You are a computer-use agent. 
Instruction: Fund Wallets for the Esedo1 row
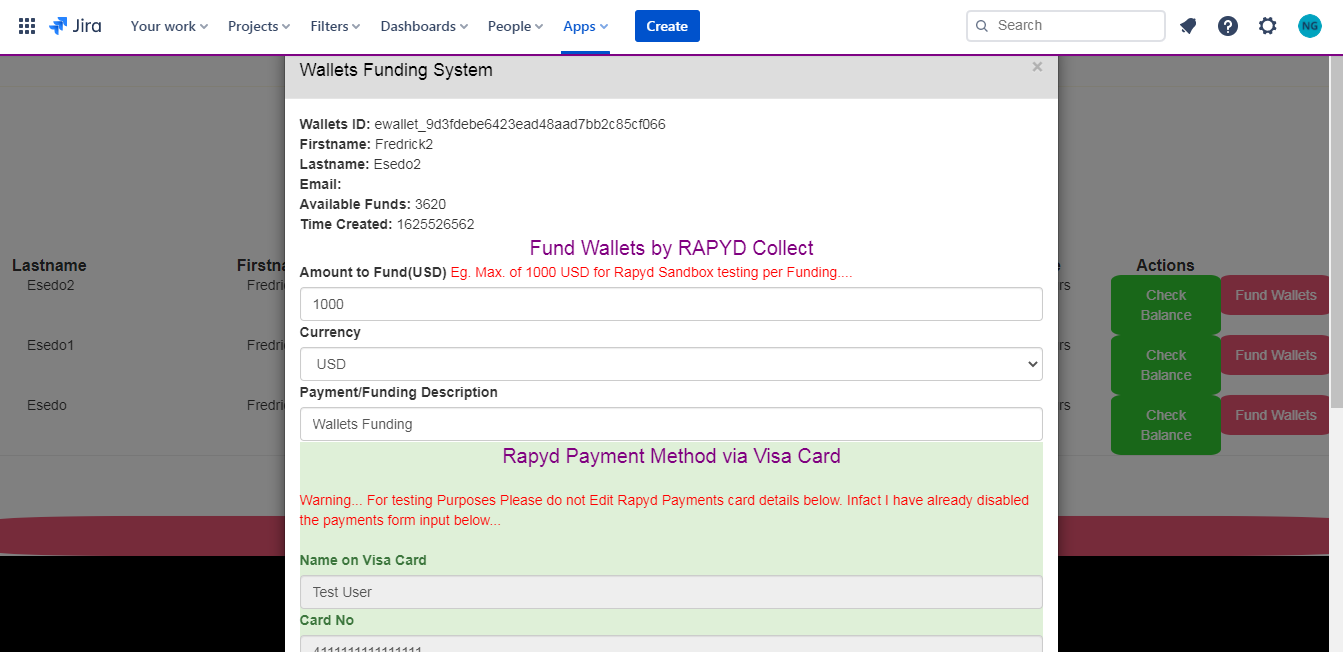[1276, 355]
